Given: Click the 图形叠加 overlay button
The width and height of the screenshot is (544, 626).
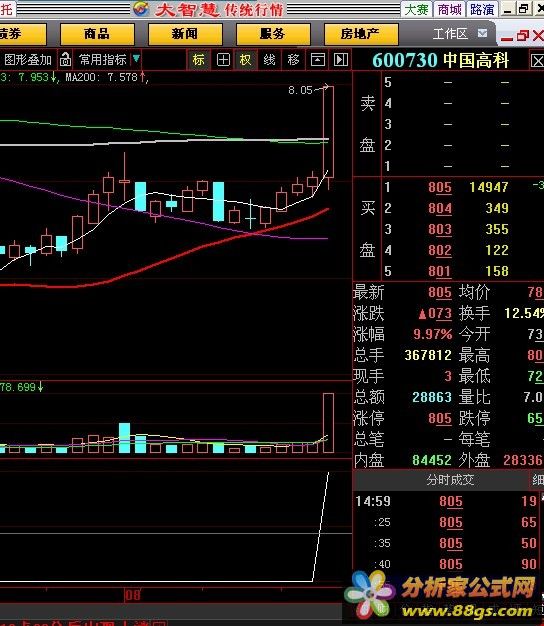Looking at the screenshot, I should pos(27,60).
